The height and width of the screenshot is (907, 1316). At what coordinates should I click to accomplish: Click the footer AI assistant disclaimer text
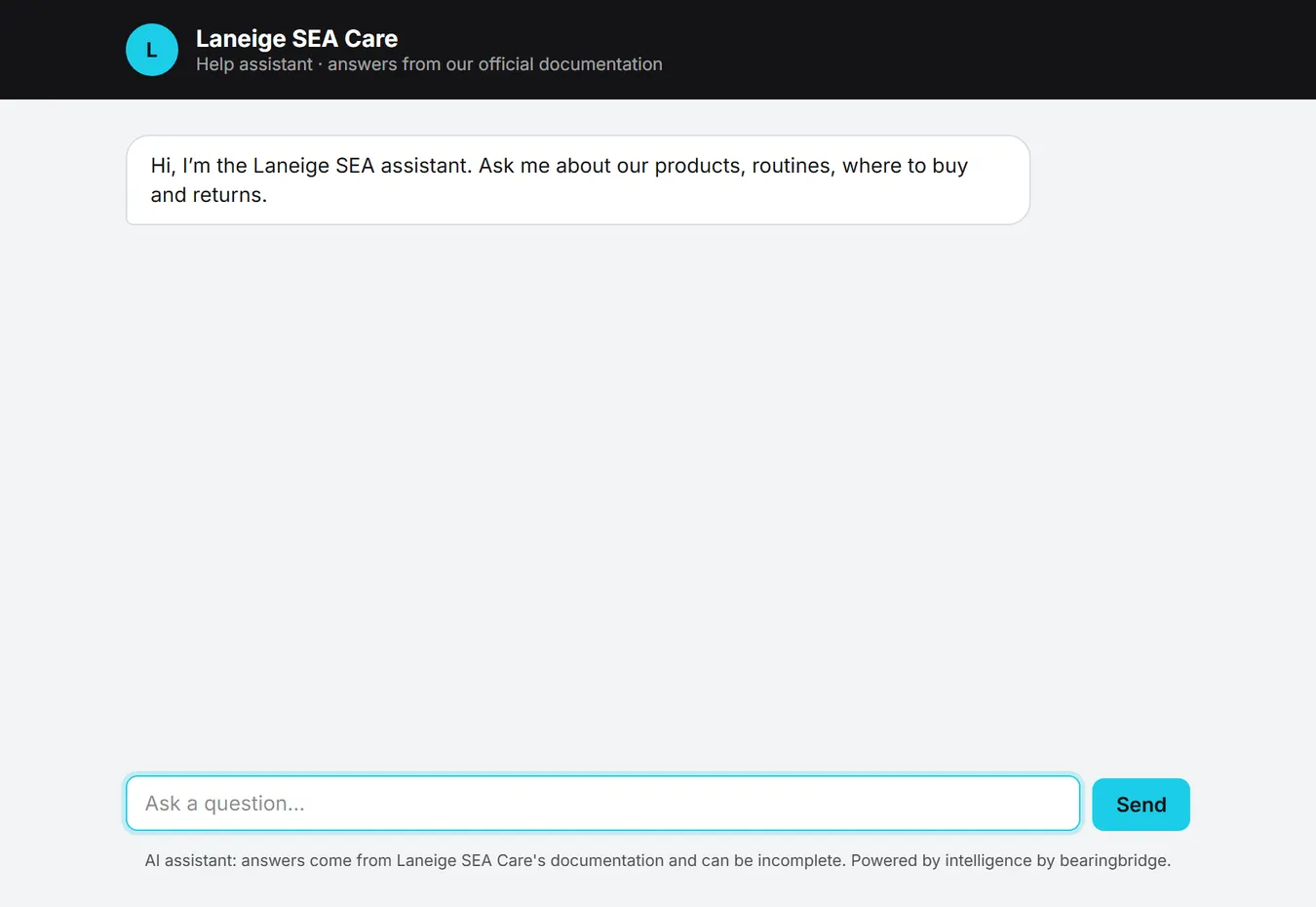(658, 860)
